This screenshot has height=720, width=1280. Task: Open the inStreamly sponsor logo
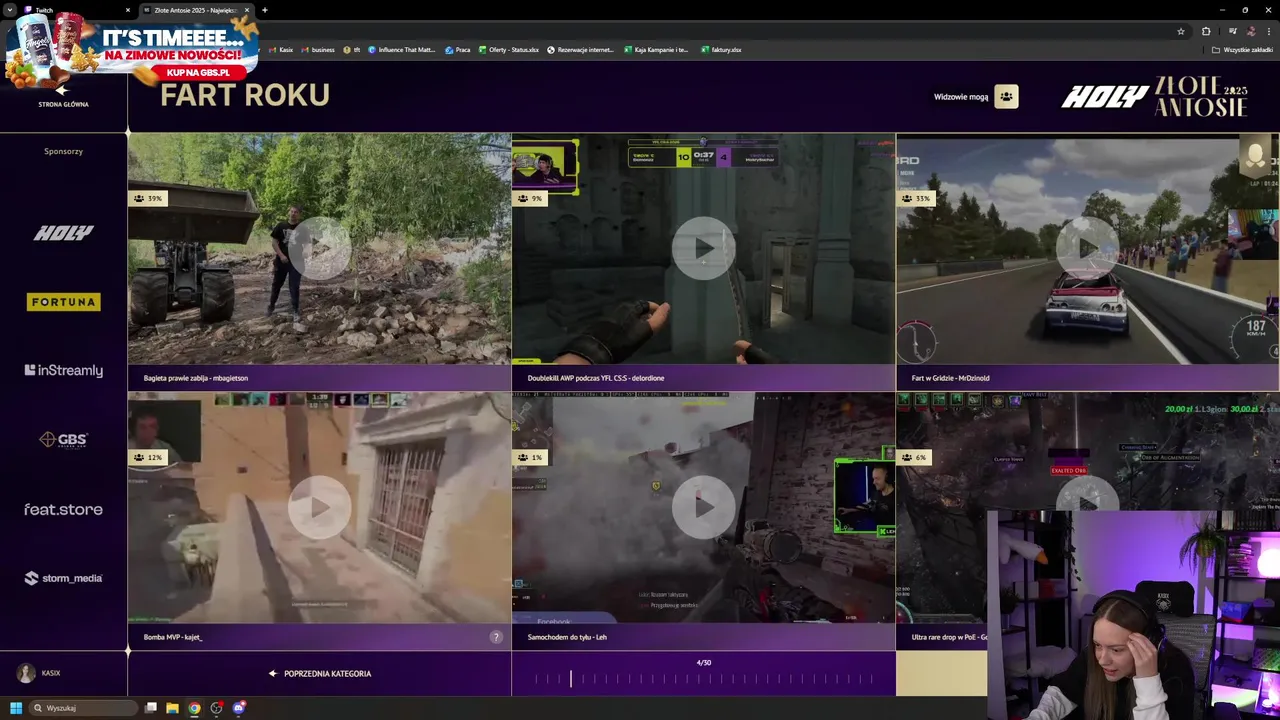63,370
